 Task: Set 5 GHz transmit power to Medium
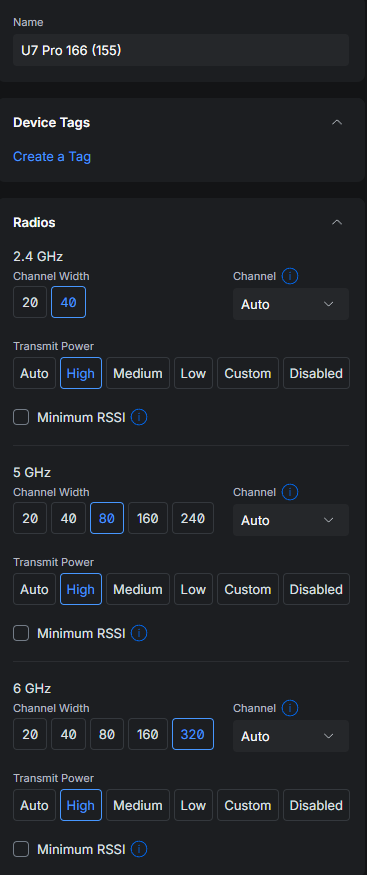[x=138, y=589]
